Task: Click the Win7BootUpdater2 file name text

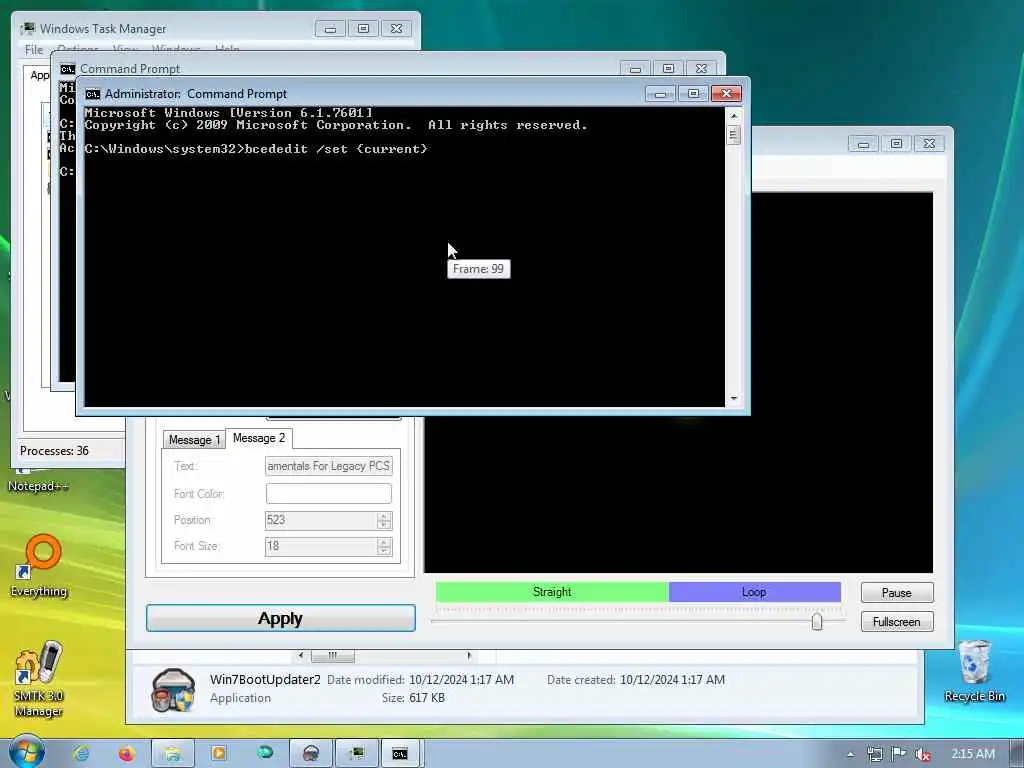Action: coord(265,679)
